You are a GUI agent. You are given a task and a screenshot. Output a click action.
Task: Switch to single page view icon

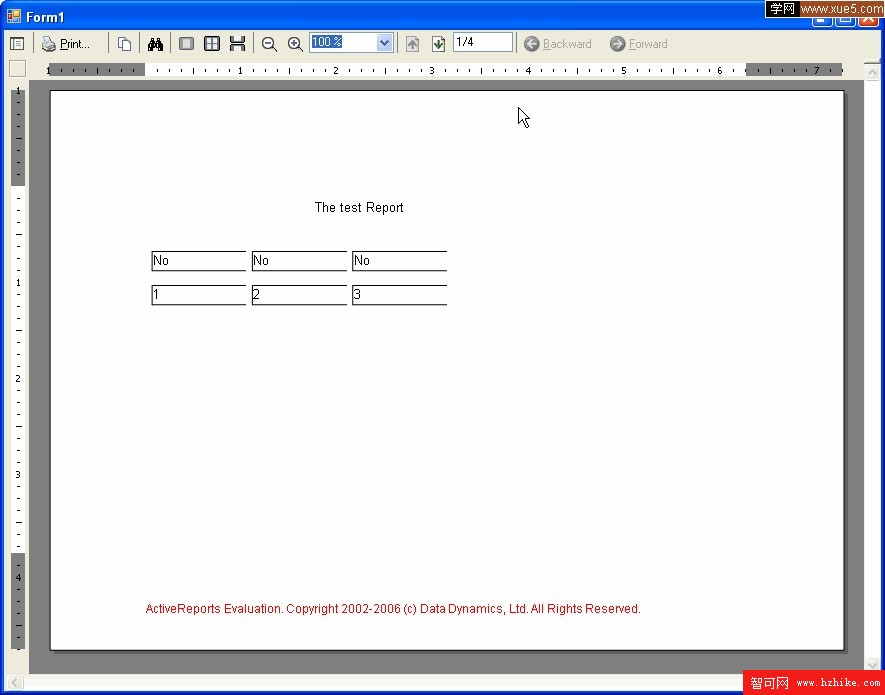tap(186, 43)
